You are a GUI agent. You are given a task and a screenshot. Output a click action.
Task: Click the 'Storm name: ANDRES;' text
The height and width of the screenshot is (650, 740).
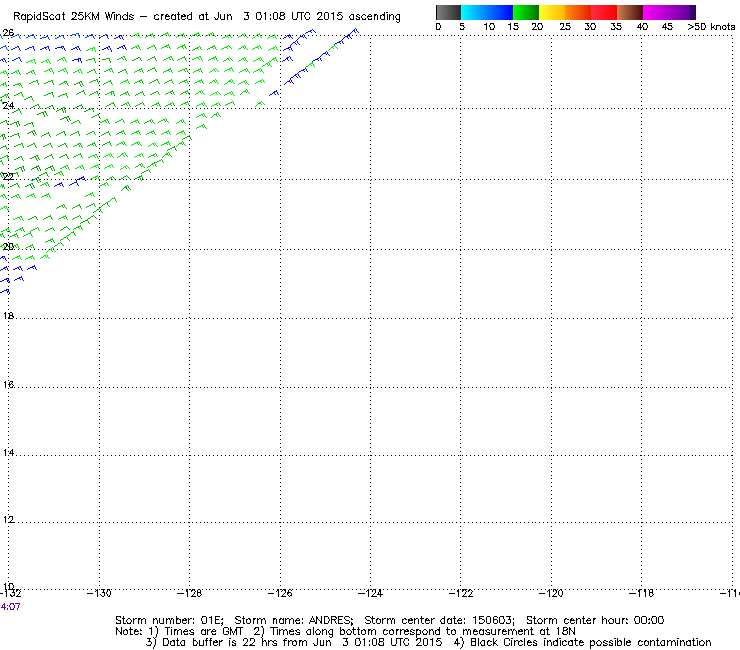[294, 620]
